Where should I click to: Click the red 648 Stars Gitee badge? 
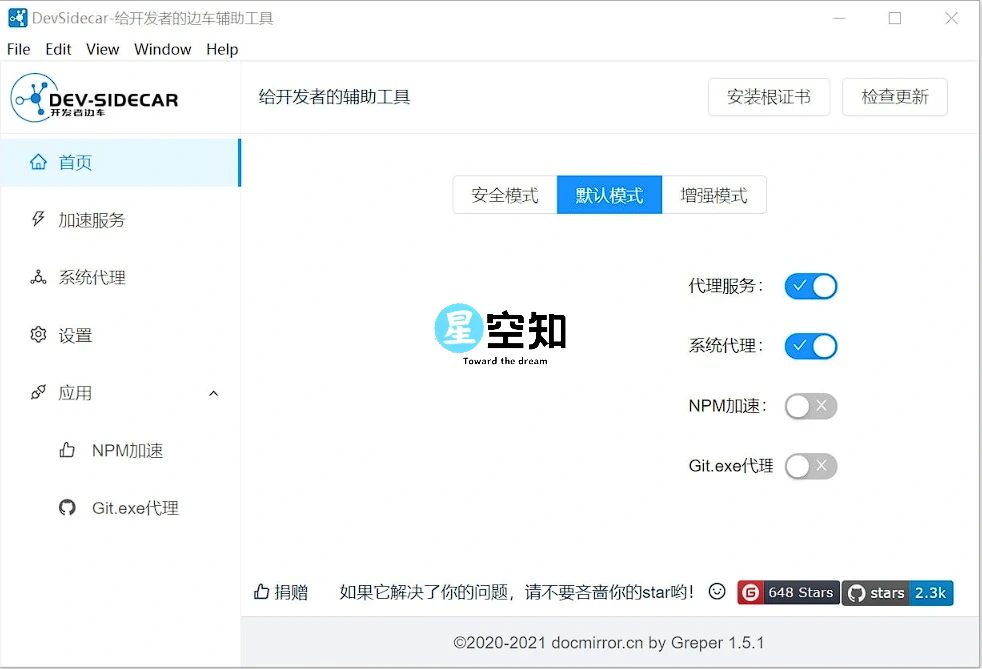click(787, 592)
